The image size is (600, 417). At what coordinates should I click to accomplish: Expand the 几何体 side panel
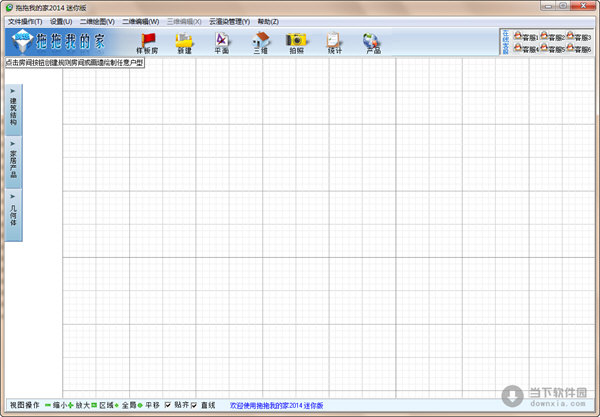pyautogui.click(x=13, y=215)
